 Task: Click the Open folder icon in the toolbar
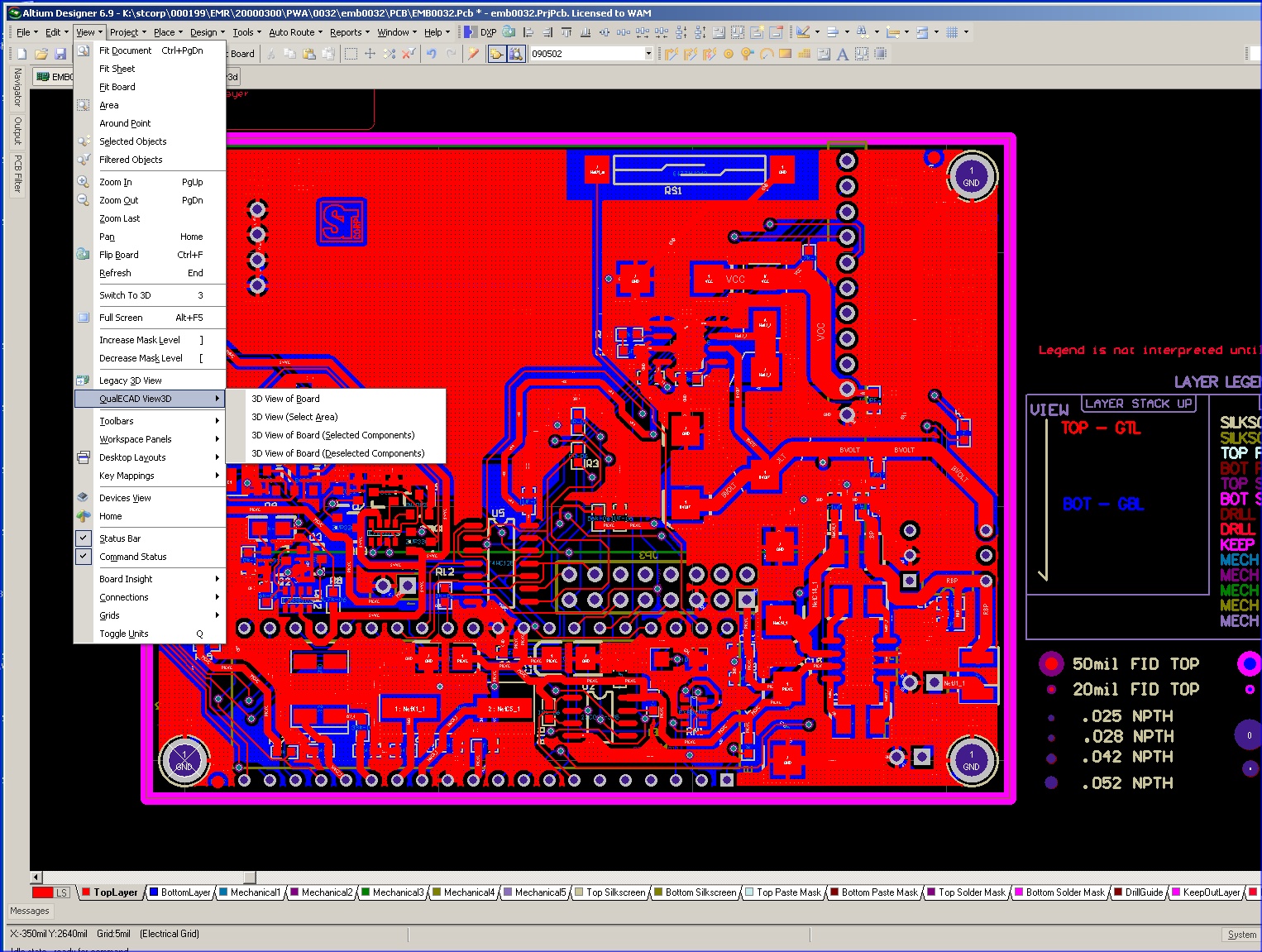[41, 54]
